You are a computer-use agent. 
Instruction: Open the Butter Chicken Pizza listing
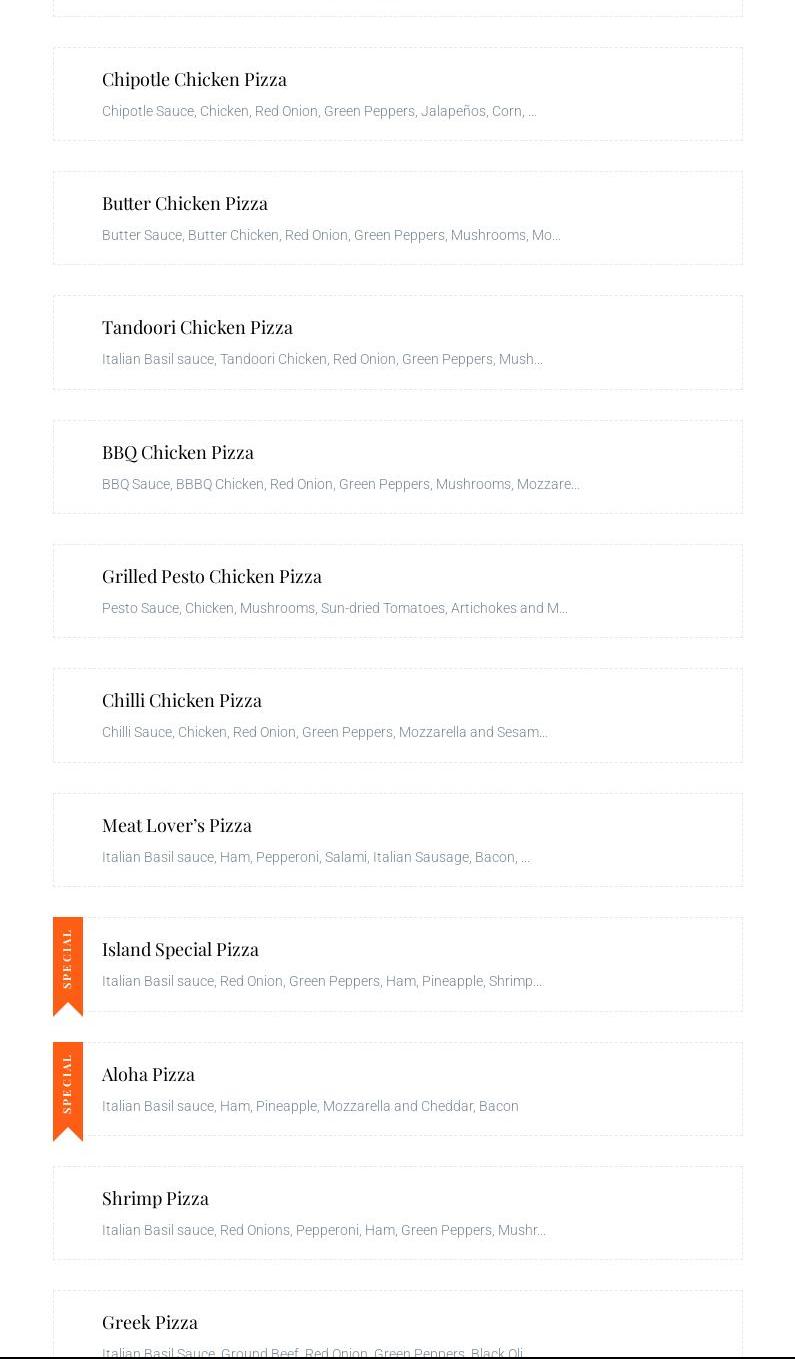[185, 203]
